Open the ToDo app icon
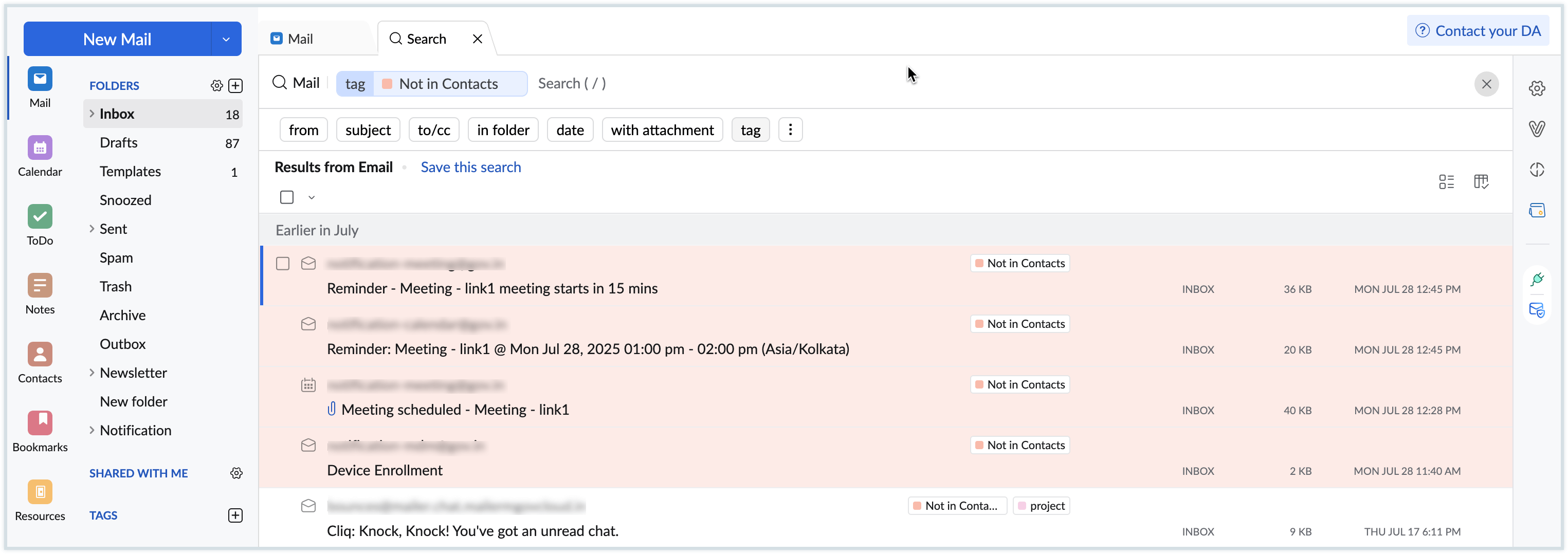 click(40, 217)
